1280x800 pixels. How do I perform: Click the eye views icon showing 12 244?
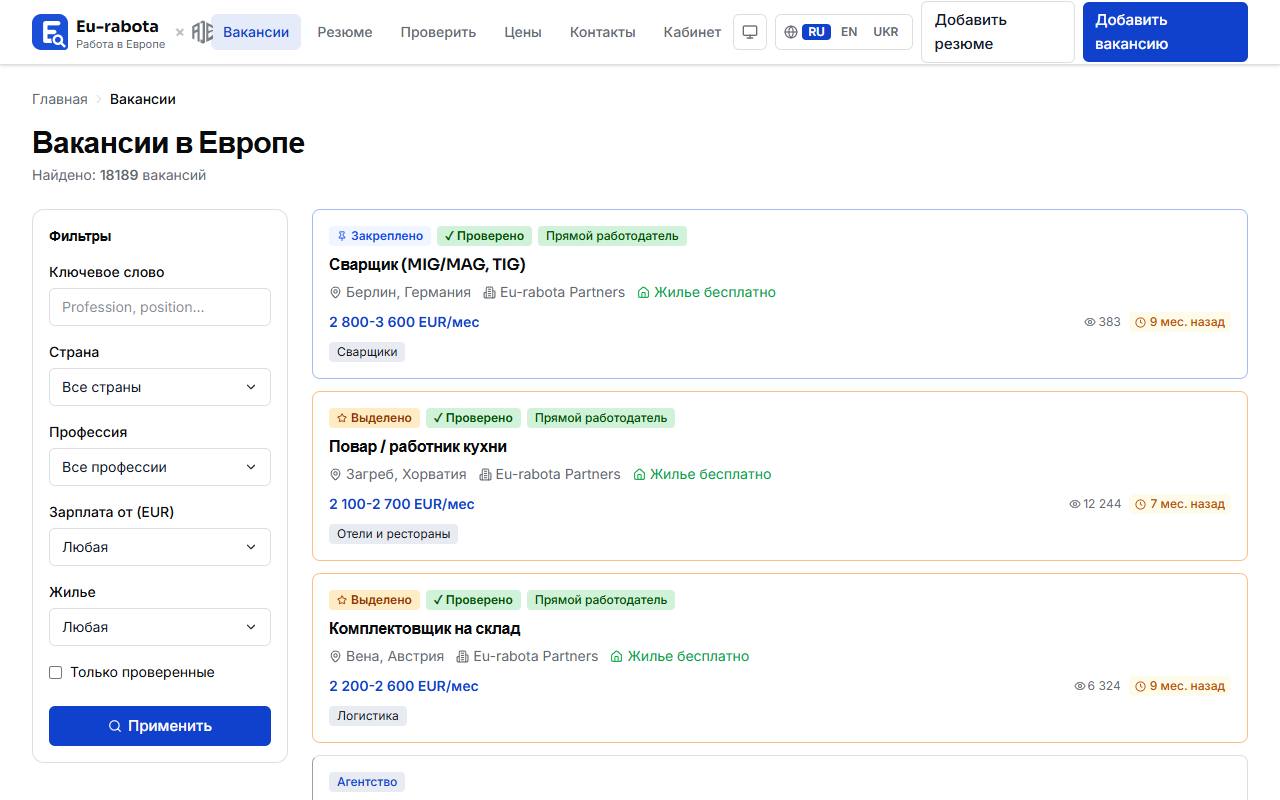(1075, 504)
